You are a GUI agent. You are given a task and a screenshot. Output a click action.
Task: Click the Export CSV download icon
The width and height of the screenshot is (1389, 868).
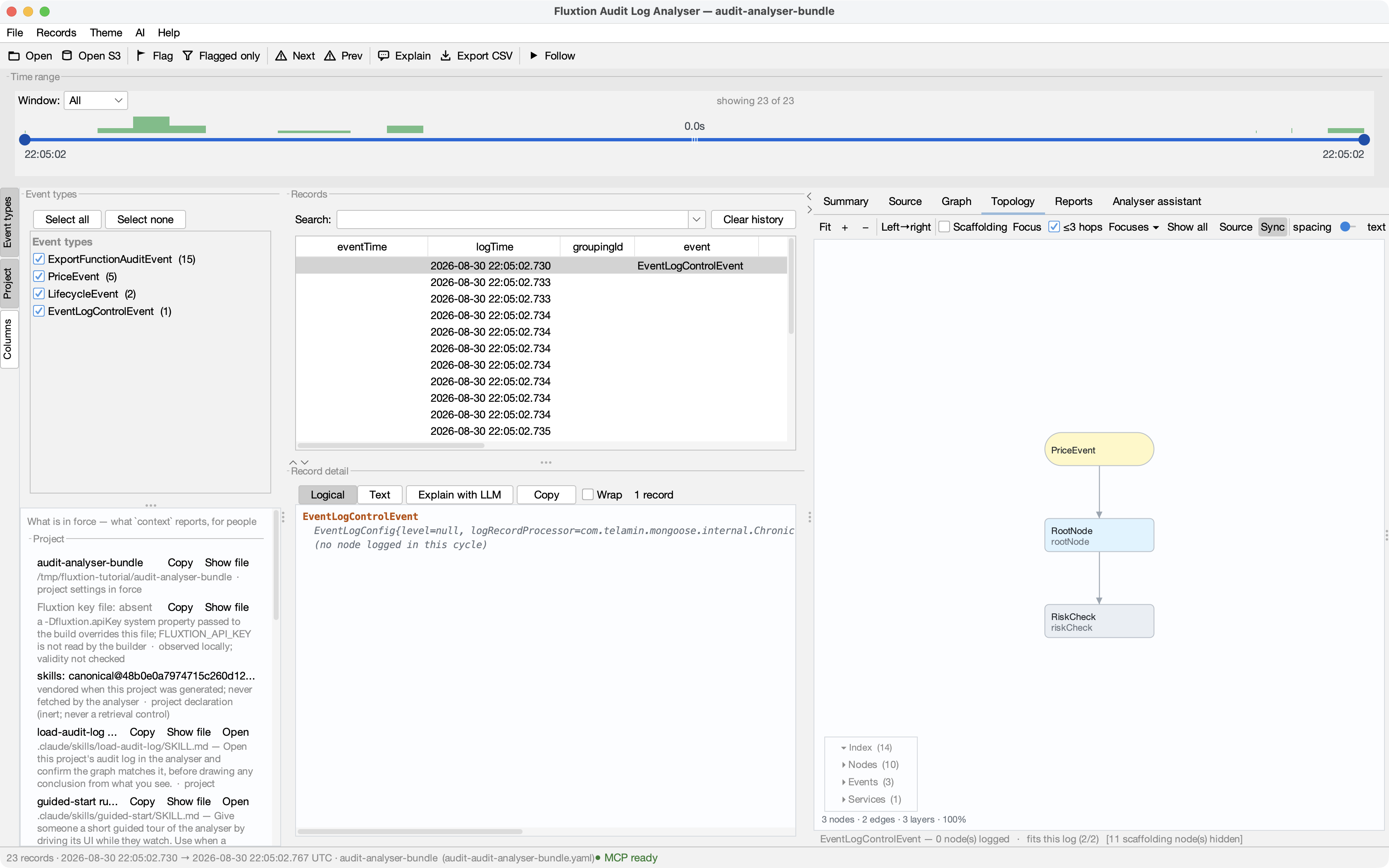pos(445,56)
